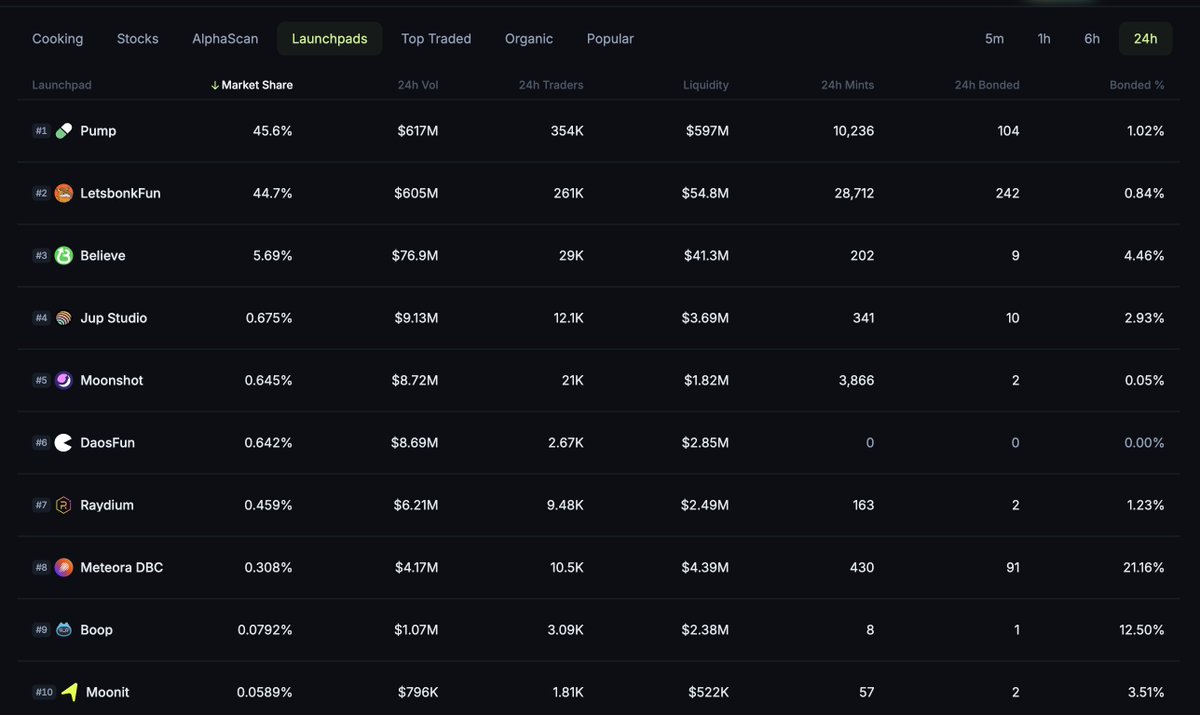The image size is (1200, 715).
Task: Sort by the Launchpad column header
Action: point(62,85)
